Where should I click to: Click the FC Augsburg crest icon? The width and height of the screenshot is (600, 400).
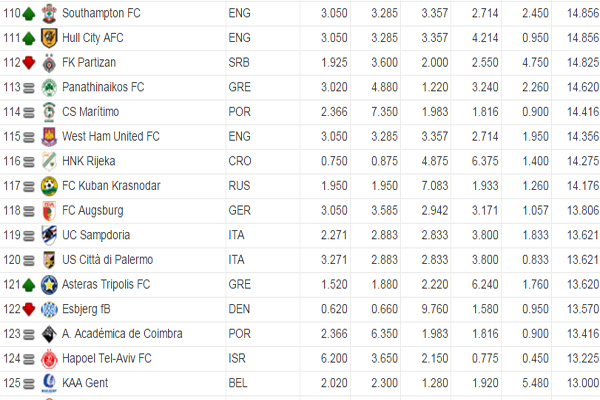point(48,210)
